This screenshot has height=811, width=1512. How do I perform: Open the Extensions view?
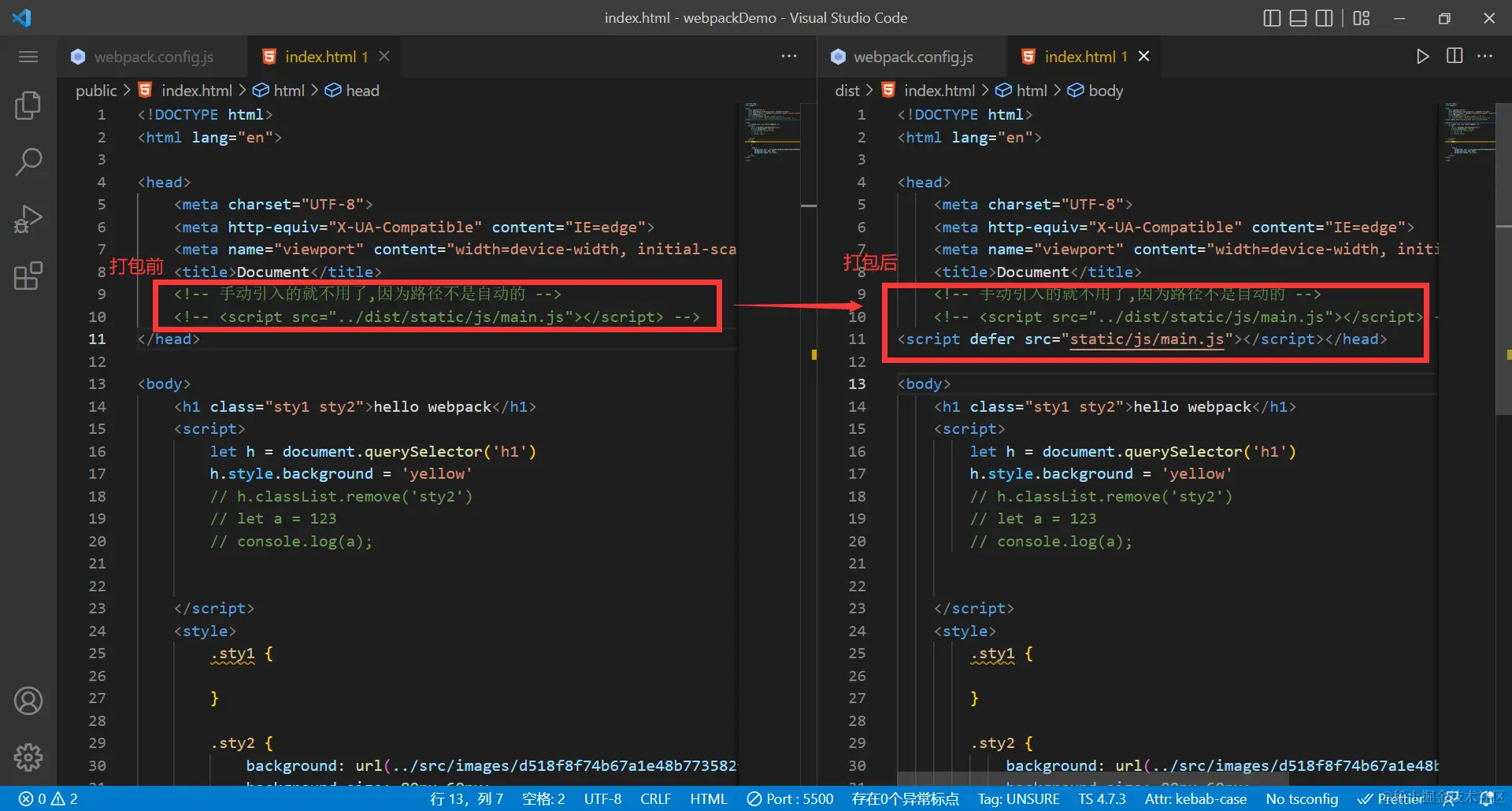tap(28, 276)
